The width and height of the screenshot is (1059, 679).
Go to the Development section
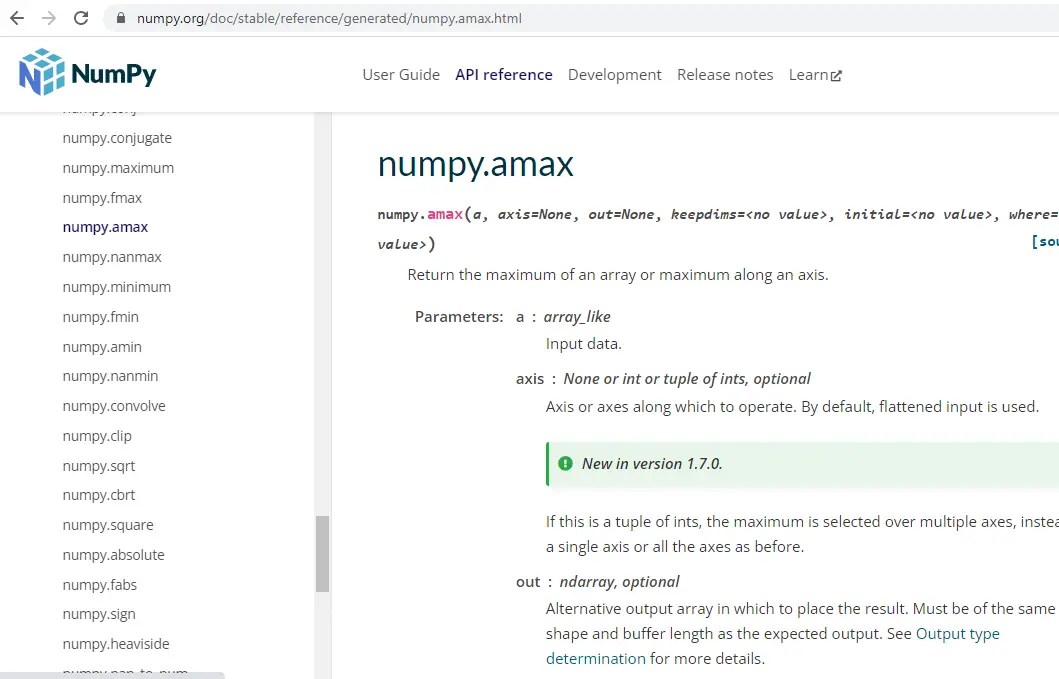coord(615,75)
